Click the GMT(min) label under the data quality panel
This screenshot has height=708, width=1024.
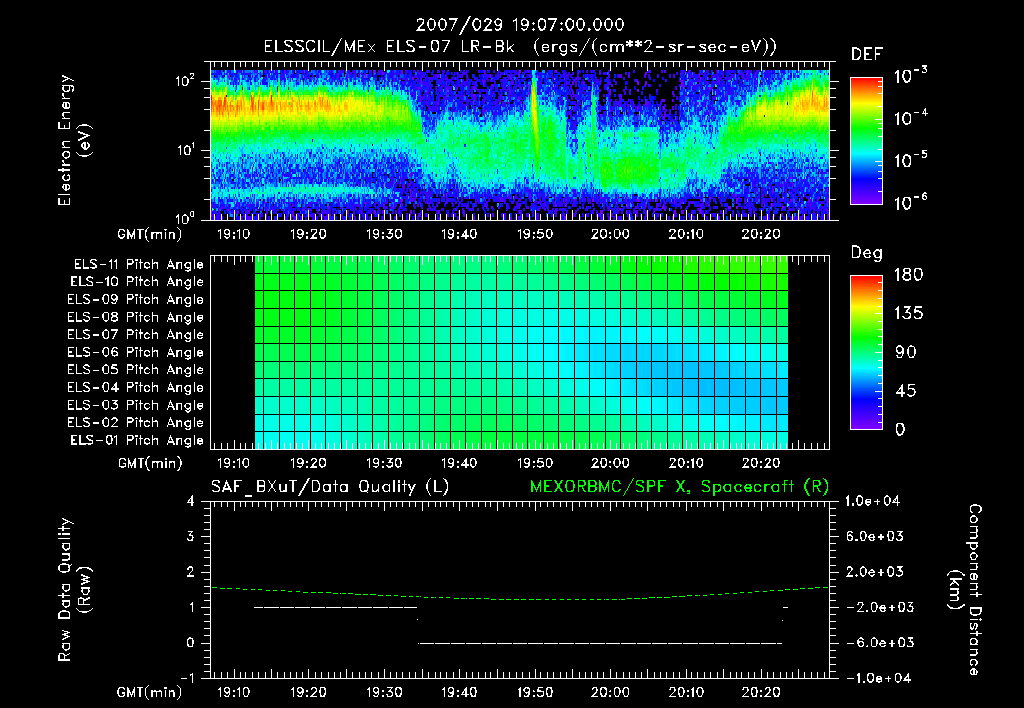(150, 693)
